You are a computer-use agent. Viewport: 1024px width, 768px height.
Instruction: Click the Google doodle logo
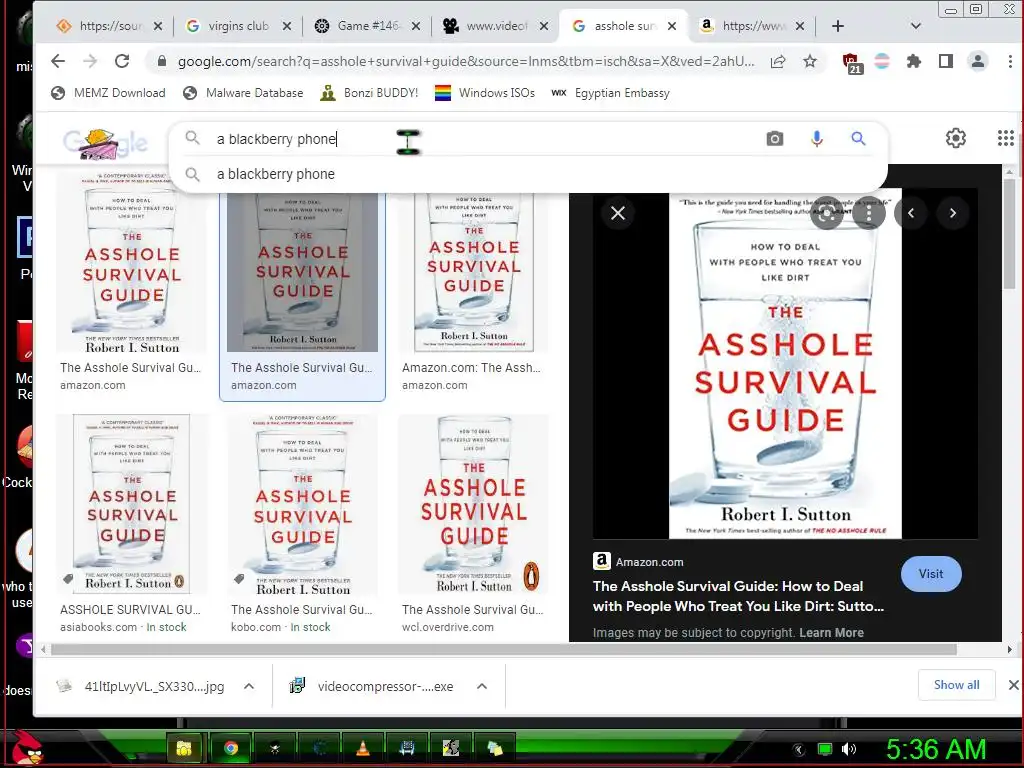coord(105,143)
